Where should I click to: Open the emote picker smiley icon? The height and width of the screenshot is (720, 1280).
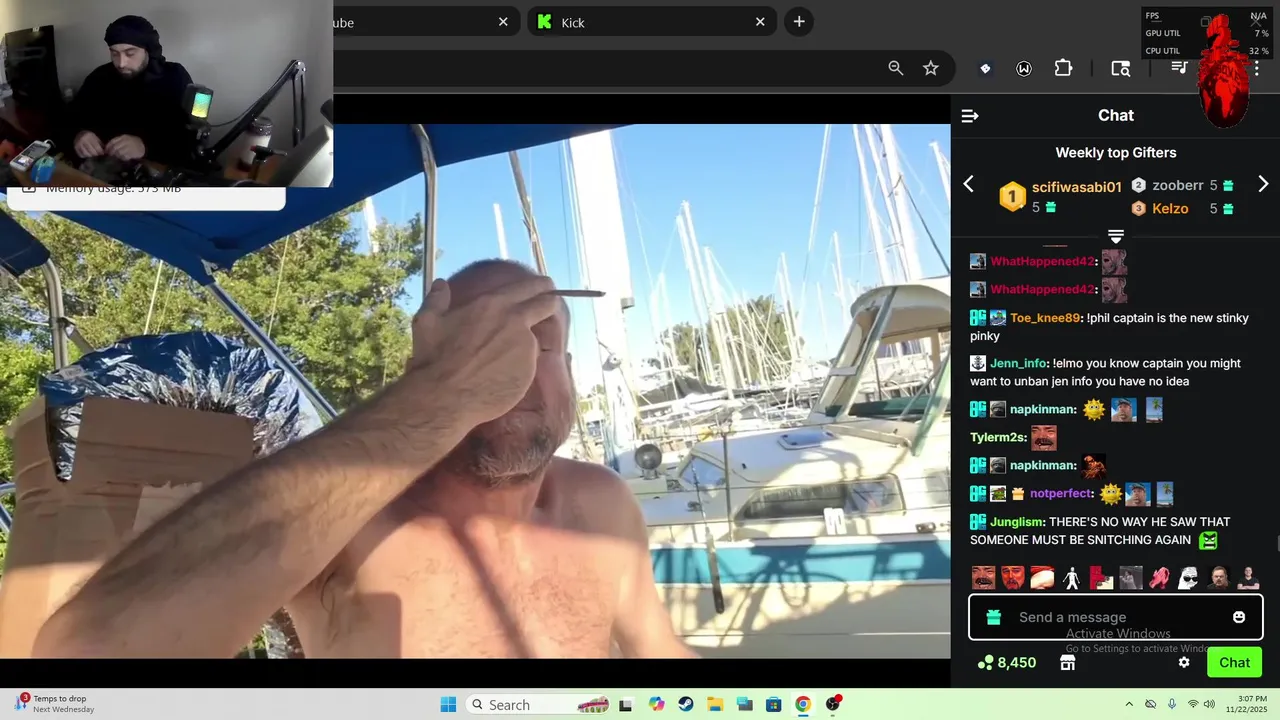[x=1239, y=617]
